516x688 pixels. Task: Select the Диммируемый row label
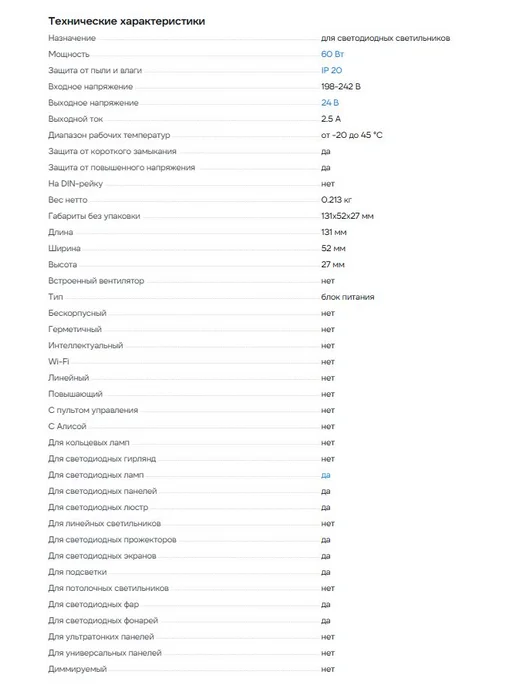click(77, 669)
